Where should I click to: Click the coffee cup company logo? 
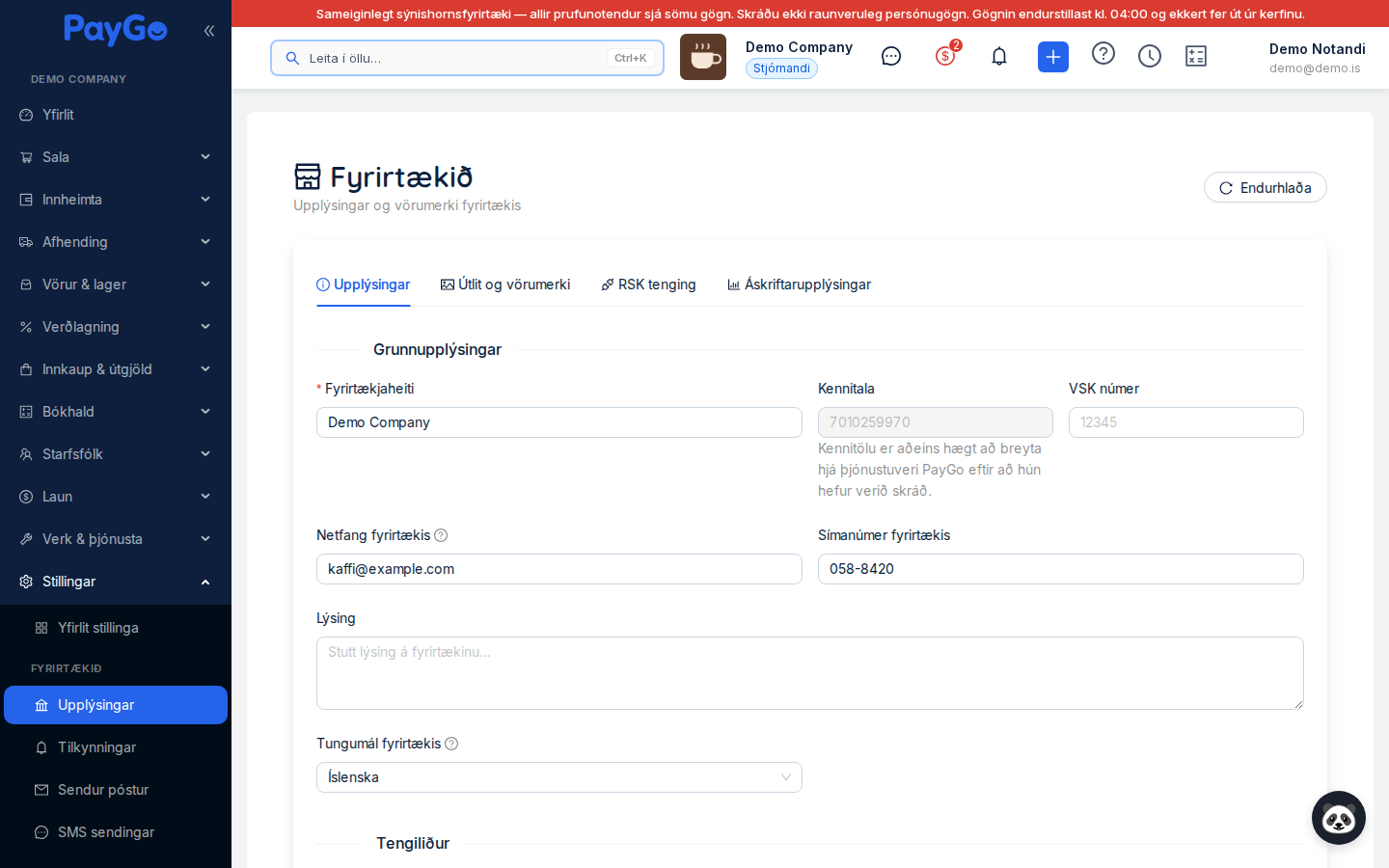coord(703,57)
